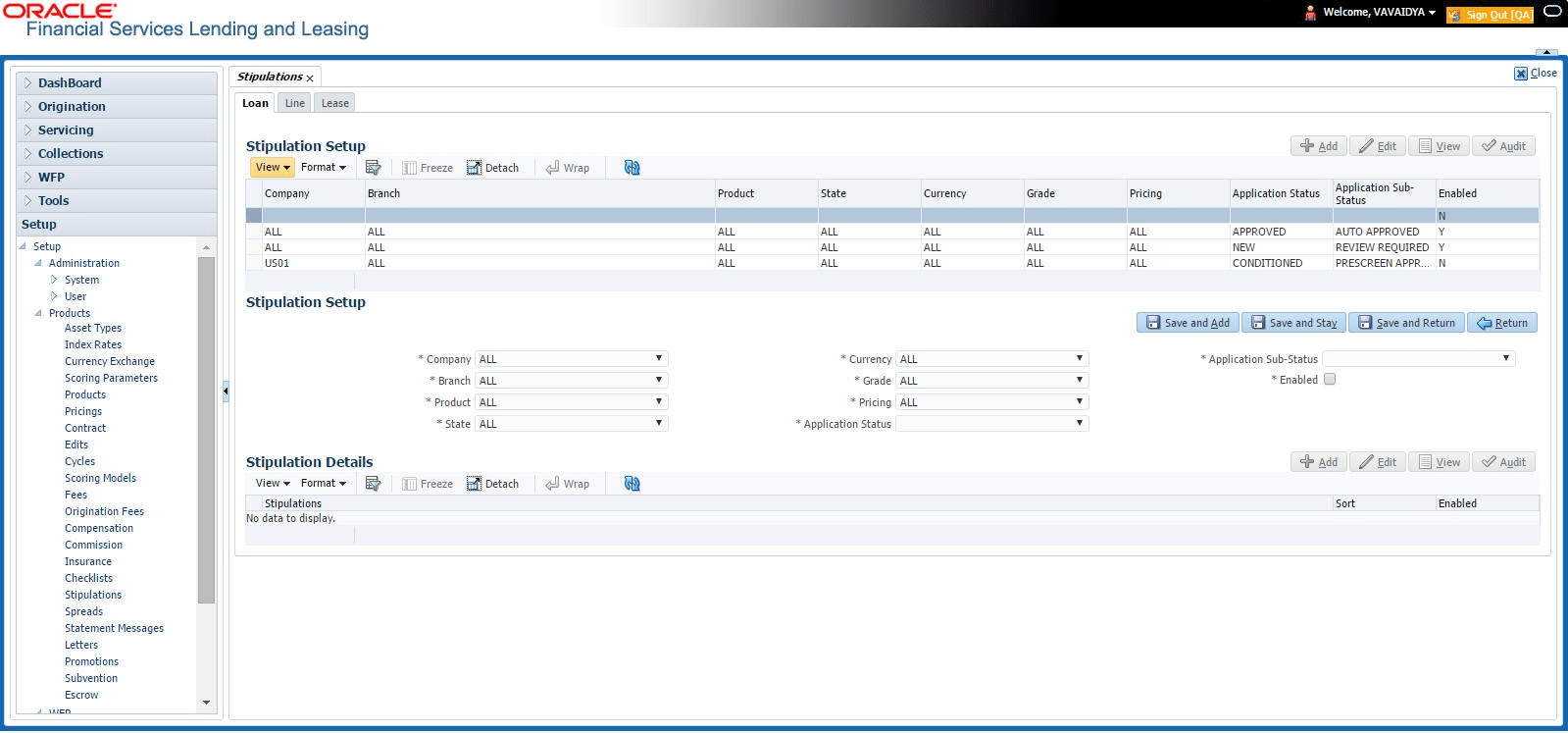
Task: Open the Currency dropdown
Action: click(992, 359)
